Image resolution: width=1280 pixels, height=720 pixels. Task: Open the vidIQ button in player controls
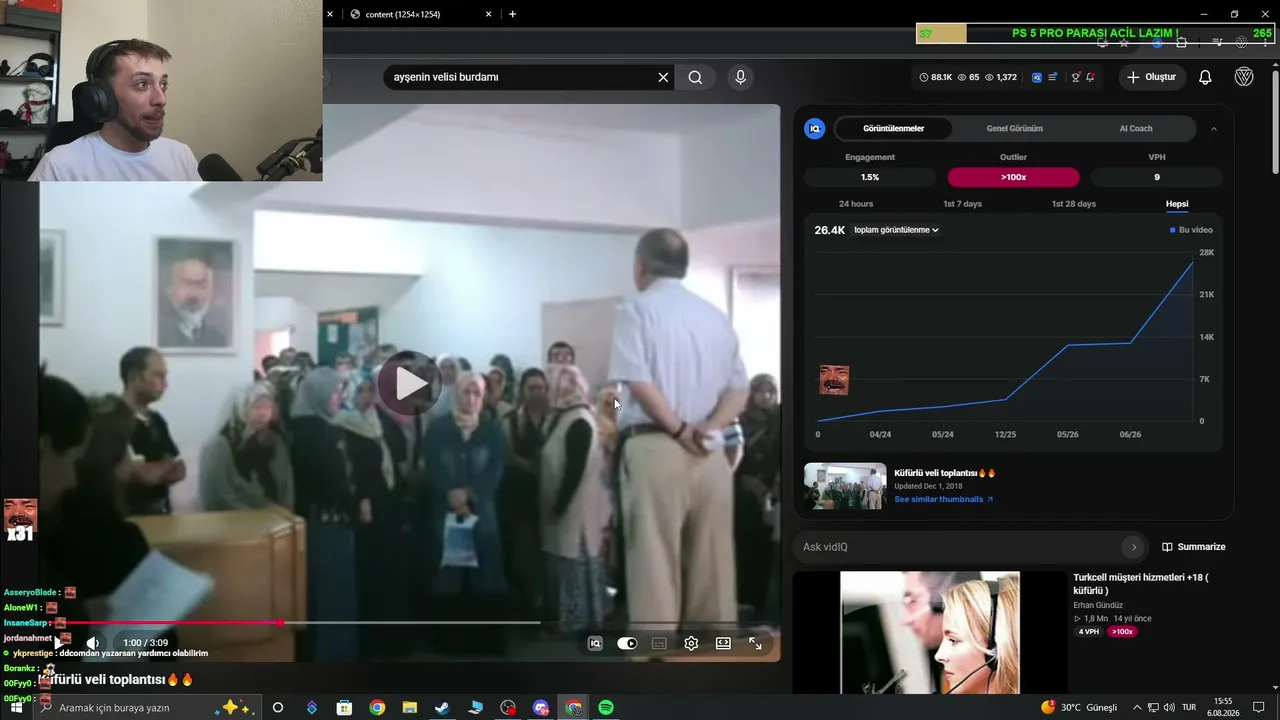[x=595, y=643]
